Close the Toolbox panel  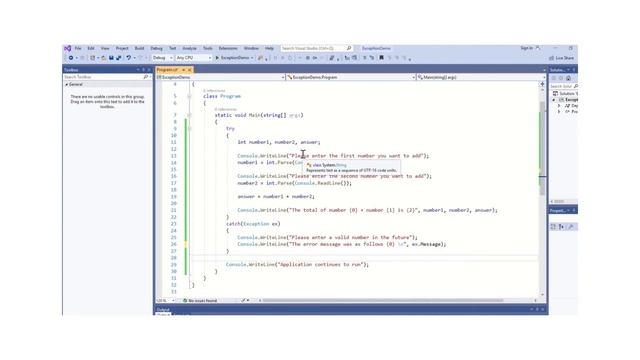(x=149, y=70)
